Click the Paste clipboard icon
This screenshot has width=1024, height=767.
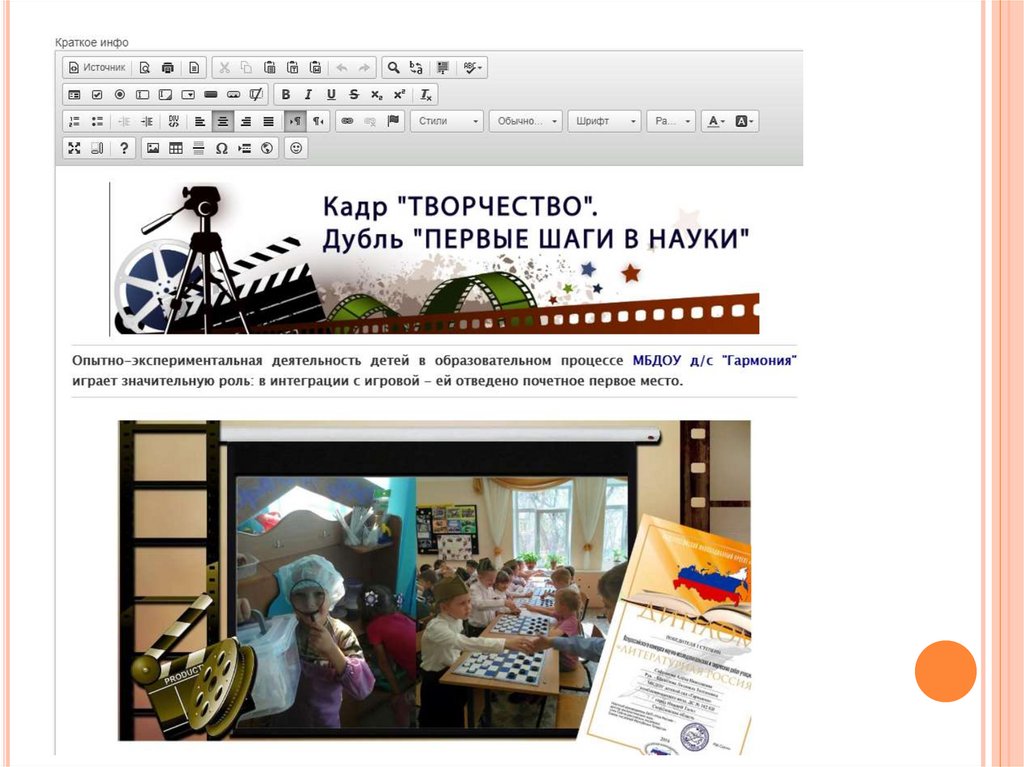(270, 67)
